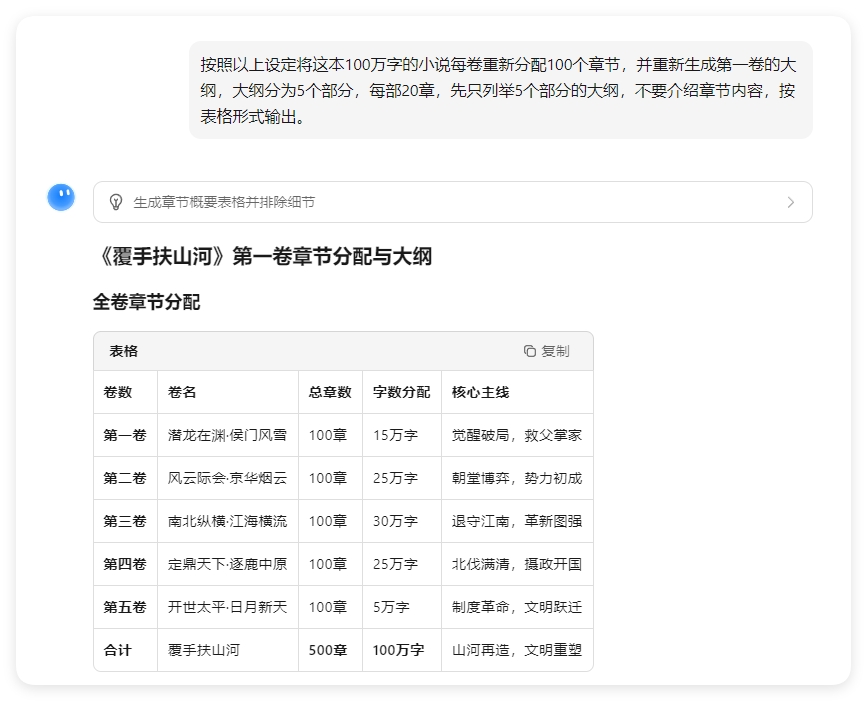Click the cell 觉醒破局，救父掌家
The width and height of the screenshot is (867, 701).
[x=515, y=436]
